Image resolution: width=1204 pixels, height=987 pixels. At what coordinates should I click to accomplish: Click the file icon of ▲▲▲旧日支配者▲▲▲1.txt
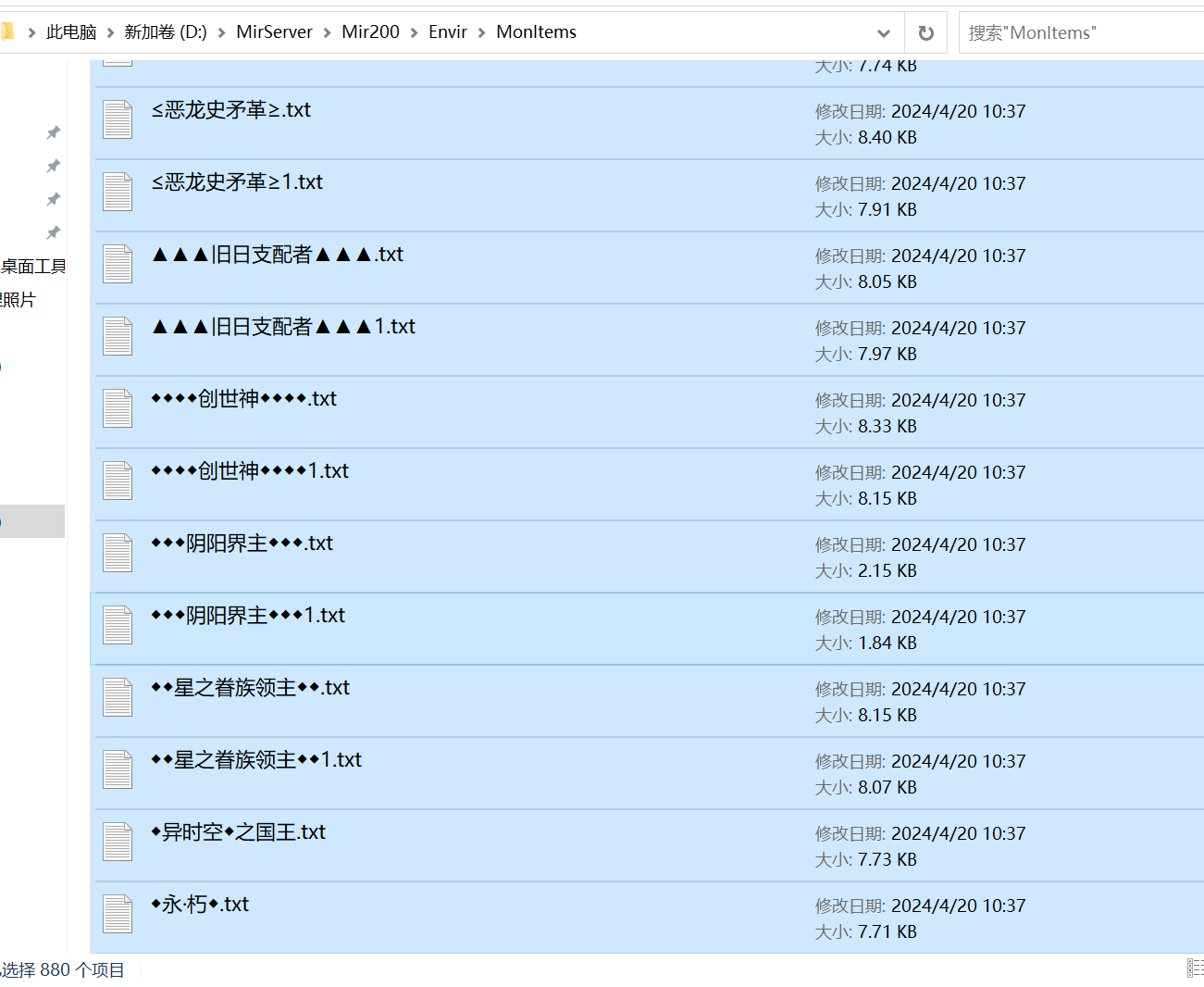(118, 336)
